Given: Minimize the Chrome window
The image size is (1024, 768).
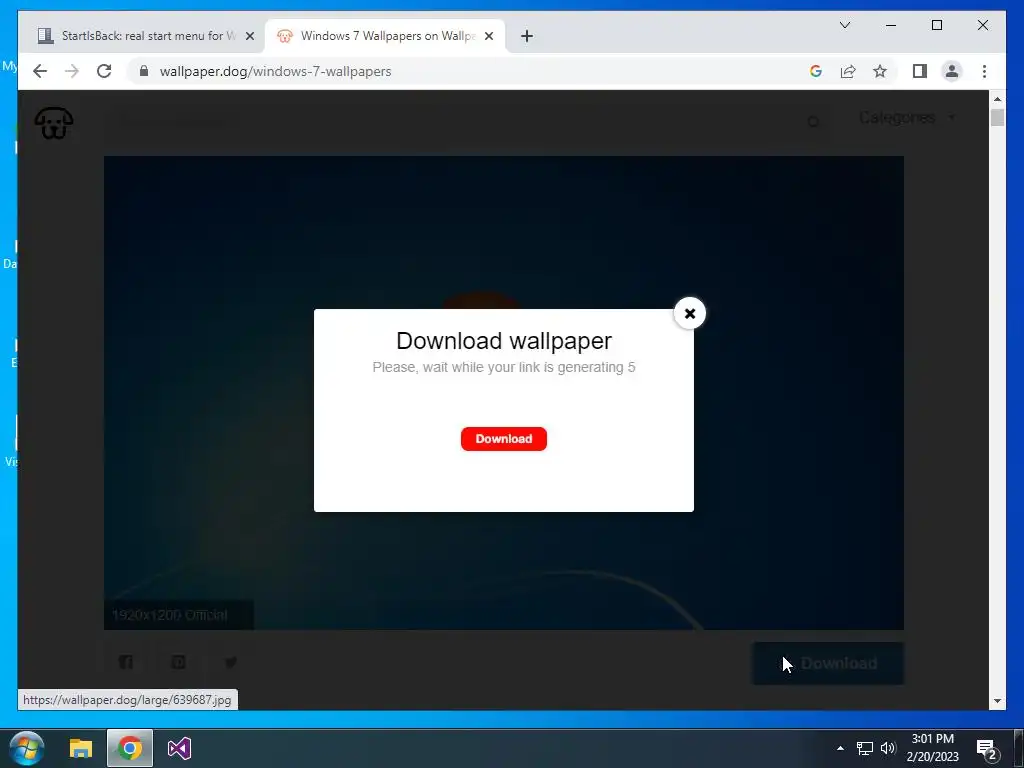Looking at the screenshot, I should click(x=891, y=25).
